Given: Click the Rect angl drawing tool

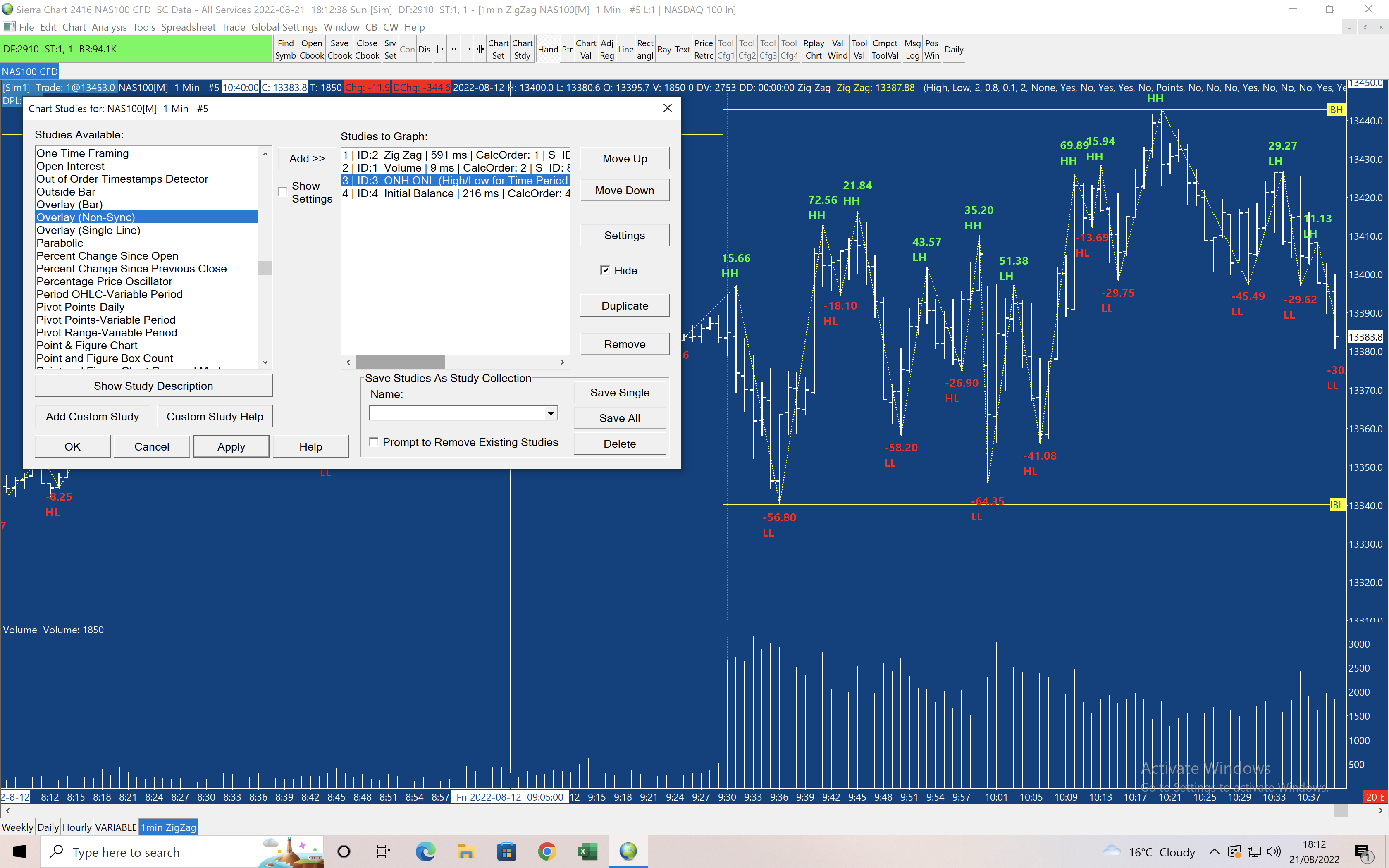Looking at the screenshot, I should click(644, 49).
